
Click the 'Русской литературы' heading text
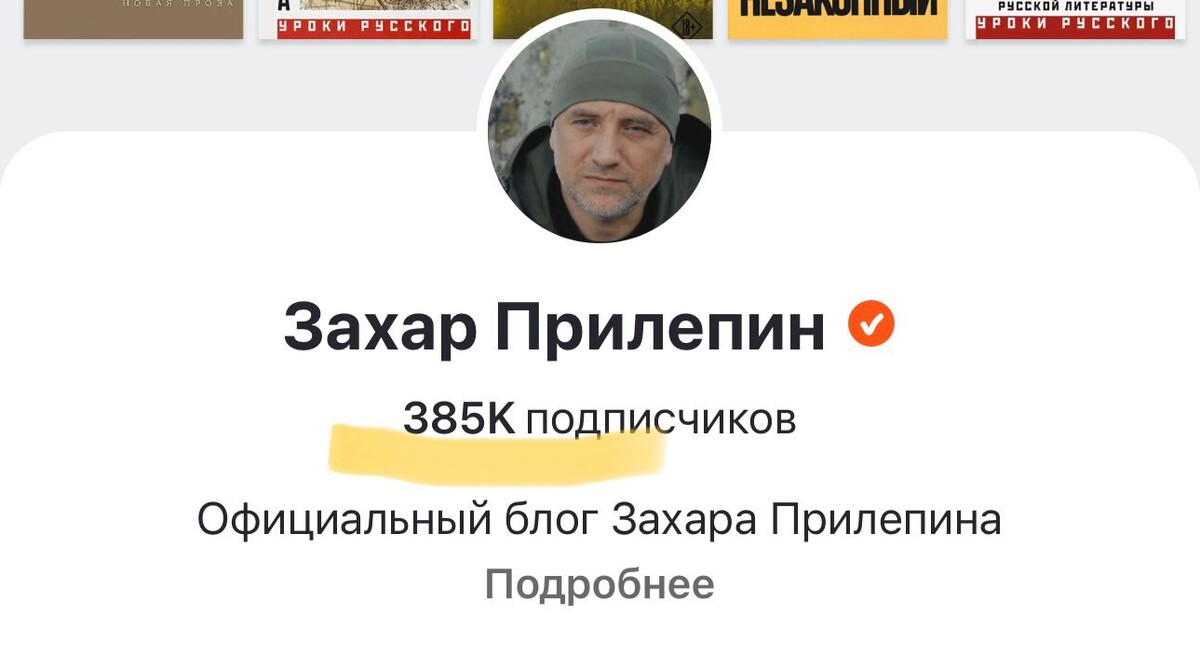(x=1074, y=7)
